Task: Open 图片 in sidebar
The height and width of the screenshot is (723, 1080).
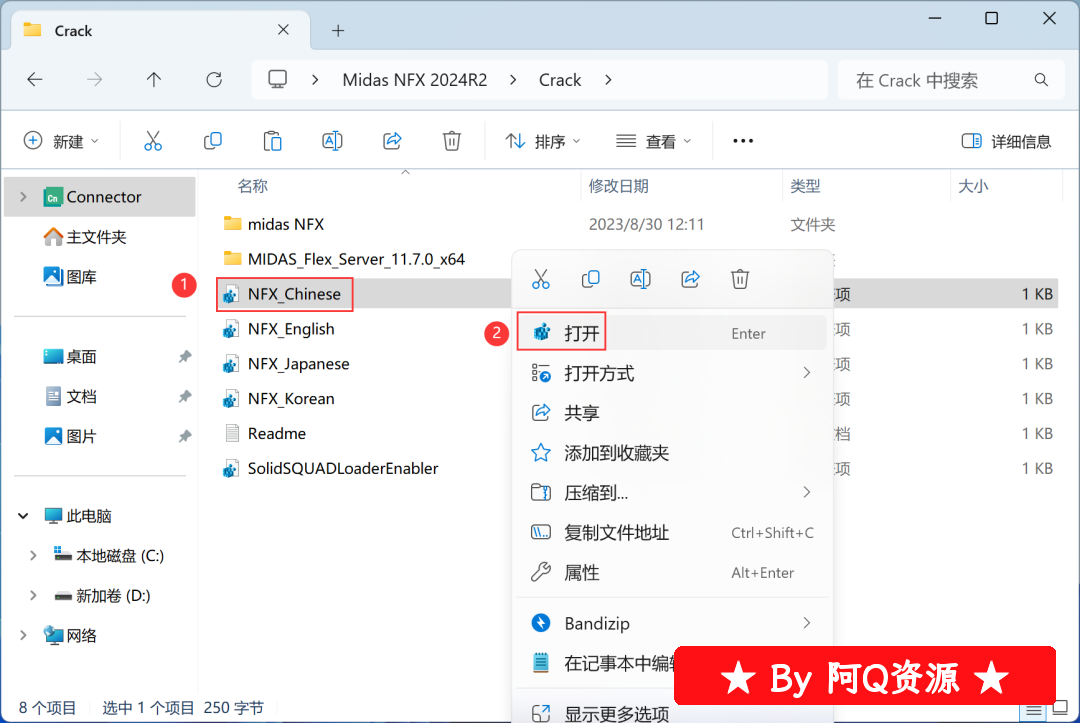Action: coord(71,437)
